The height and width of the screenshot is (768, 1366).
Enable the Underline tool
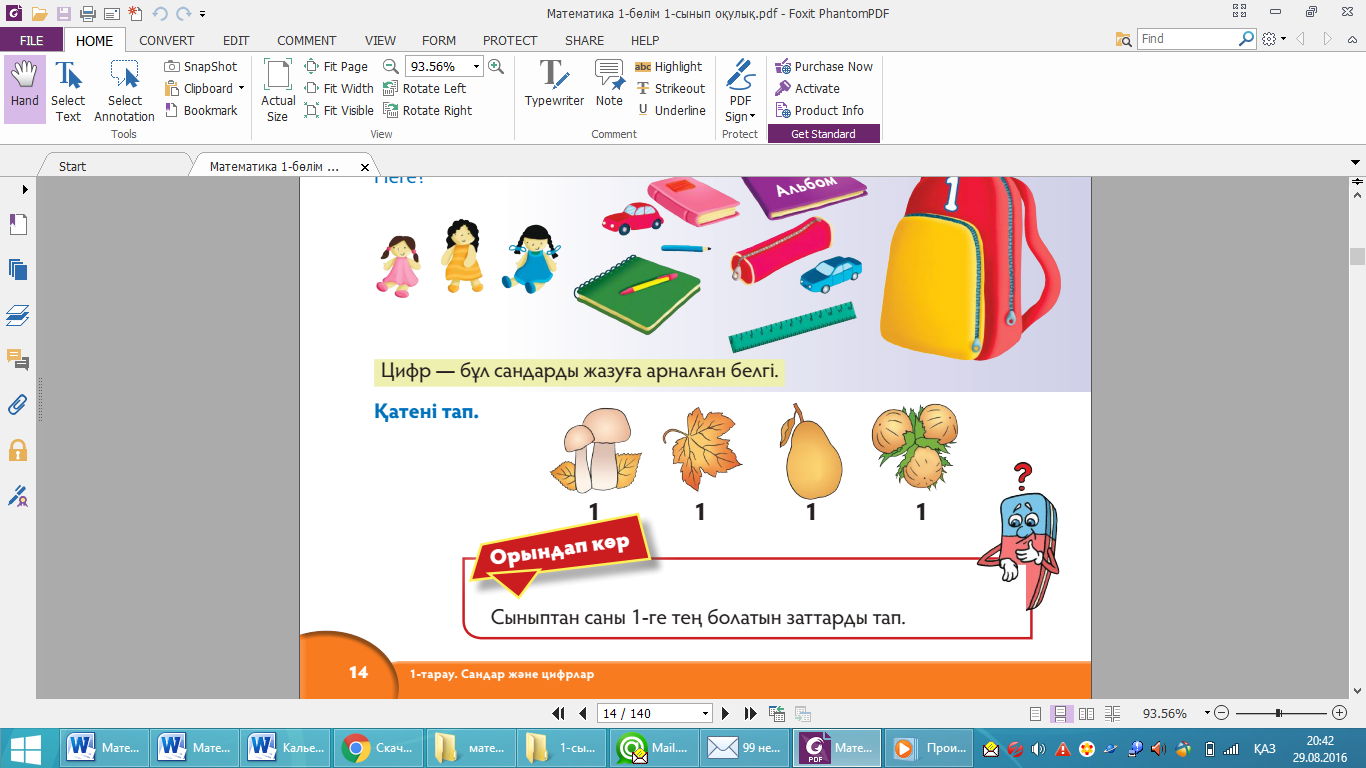point(670,110)
